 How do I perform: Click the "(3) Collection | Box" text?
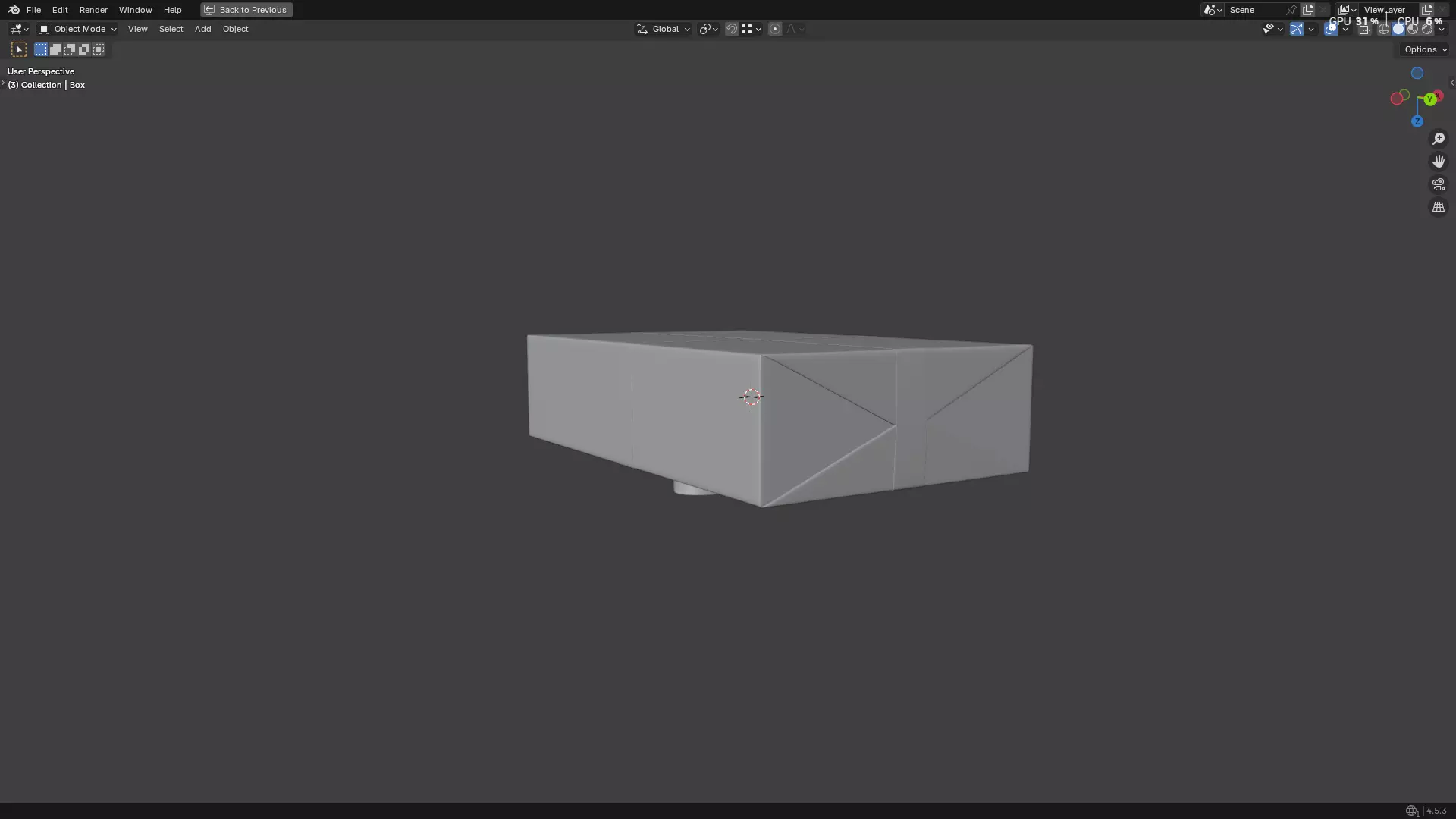point(46,85)
